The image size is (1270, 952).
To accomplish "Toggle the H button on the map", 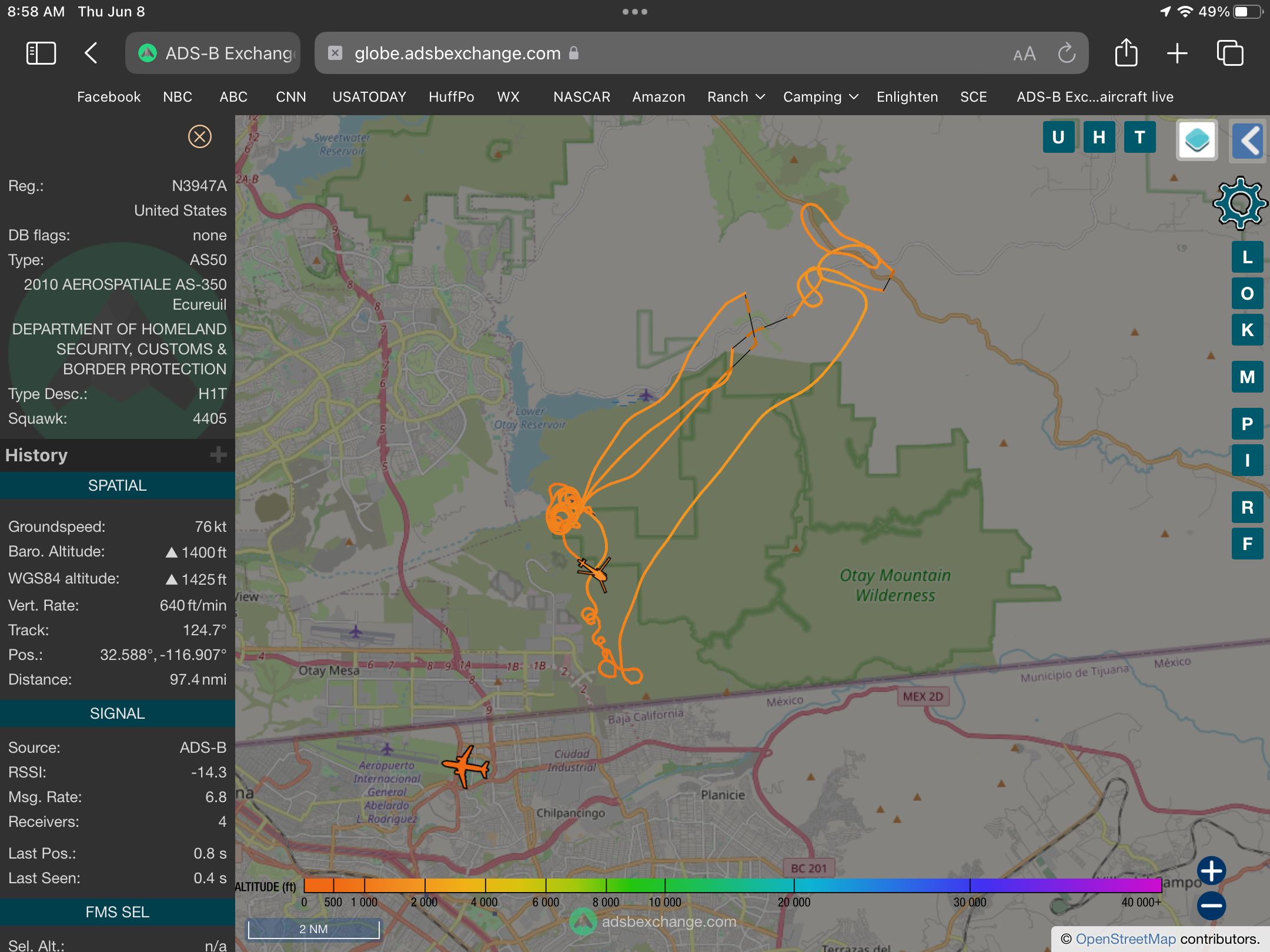I will coord(1099,137).
